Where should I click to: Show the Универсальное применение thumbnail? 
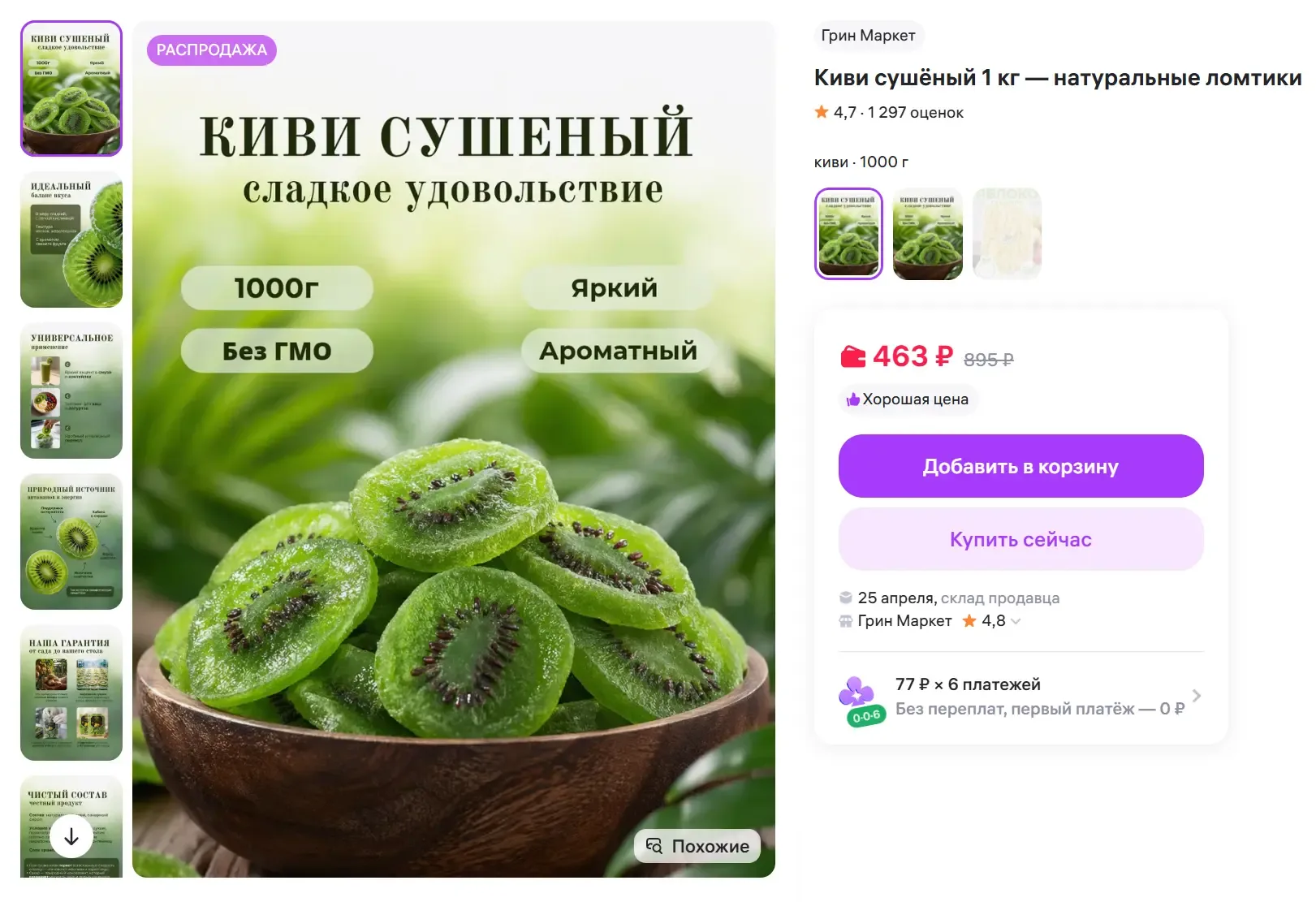click(71, 391)
